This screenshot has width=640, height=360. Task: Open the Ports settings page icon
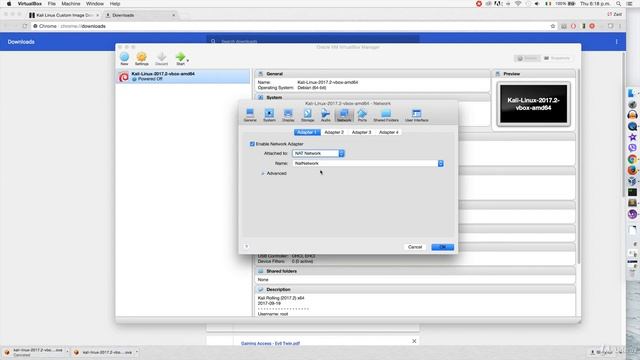(362, 115)
